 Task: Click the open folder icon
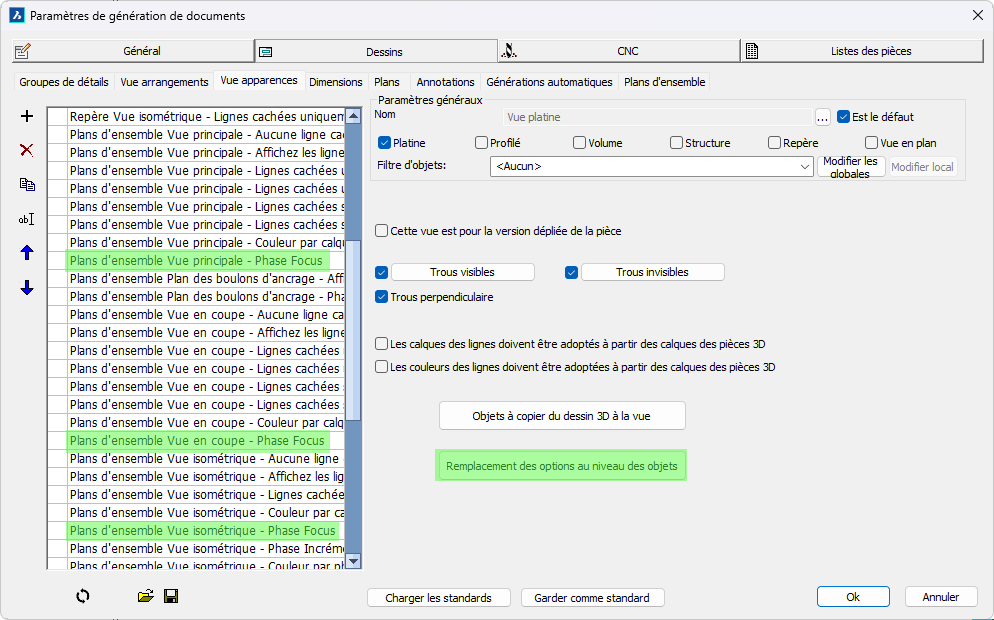point(146,596)
